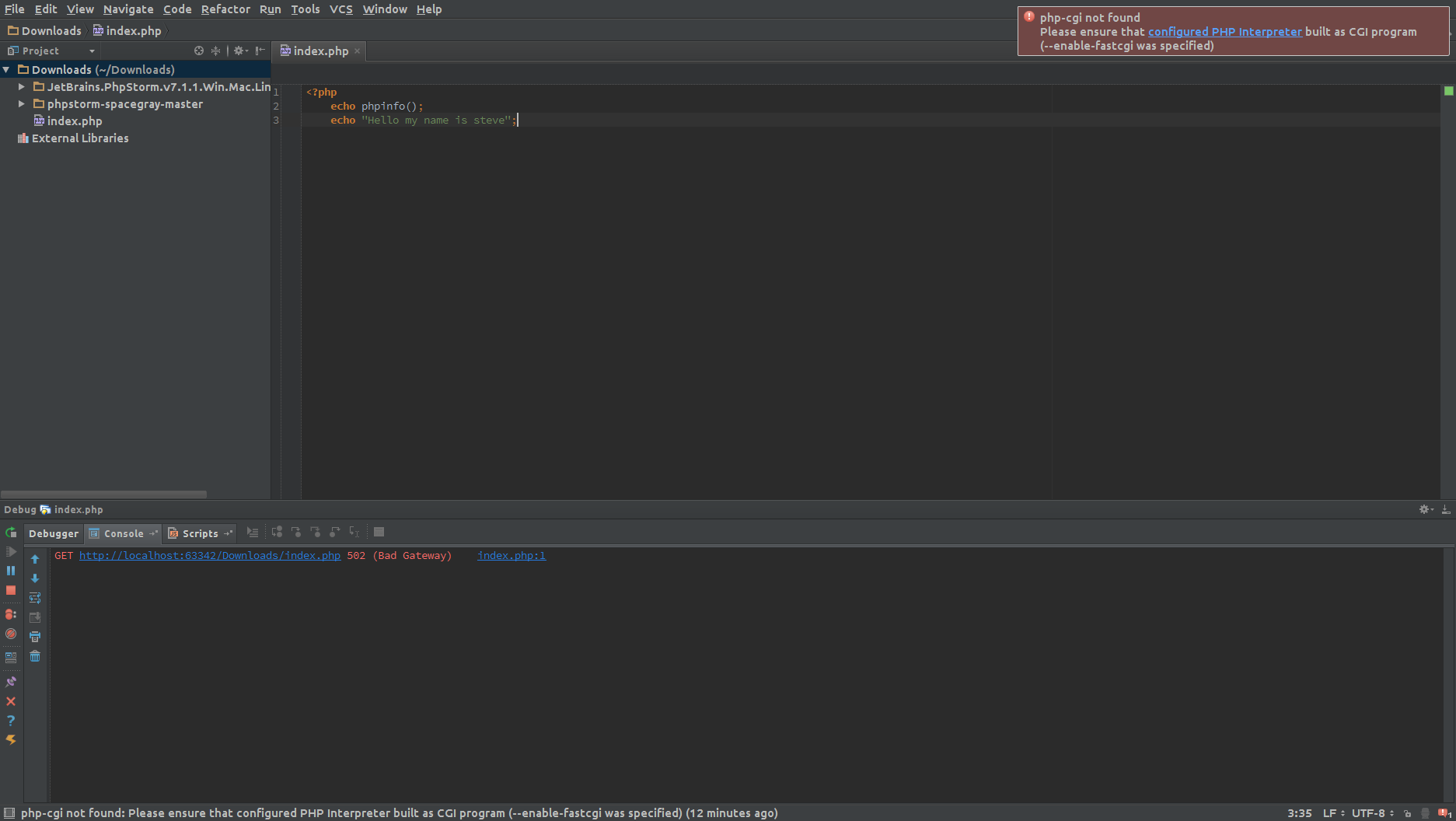Click Downloads in the navigation breadcrumb
Viewport: 1456px width, 821px height.
click(x=44, y=31)
